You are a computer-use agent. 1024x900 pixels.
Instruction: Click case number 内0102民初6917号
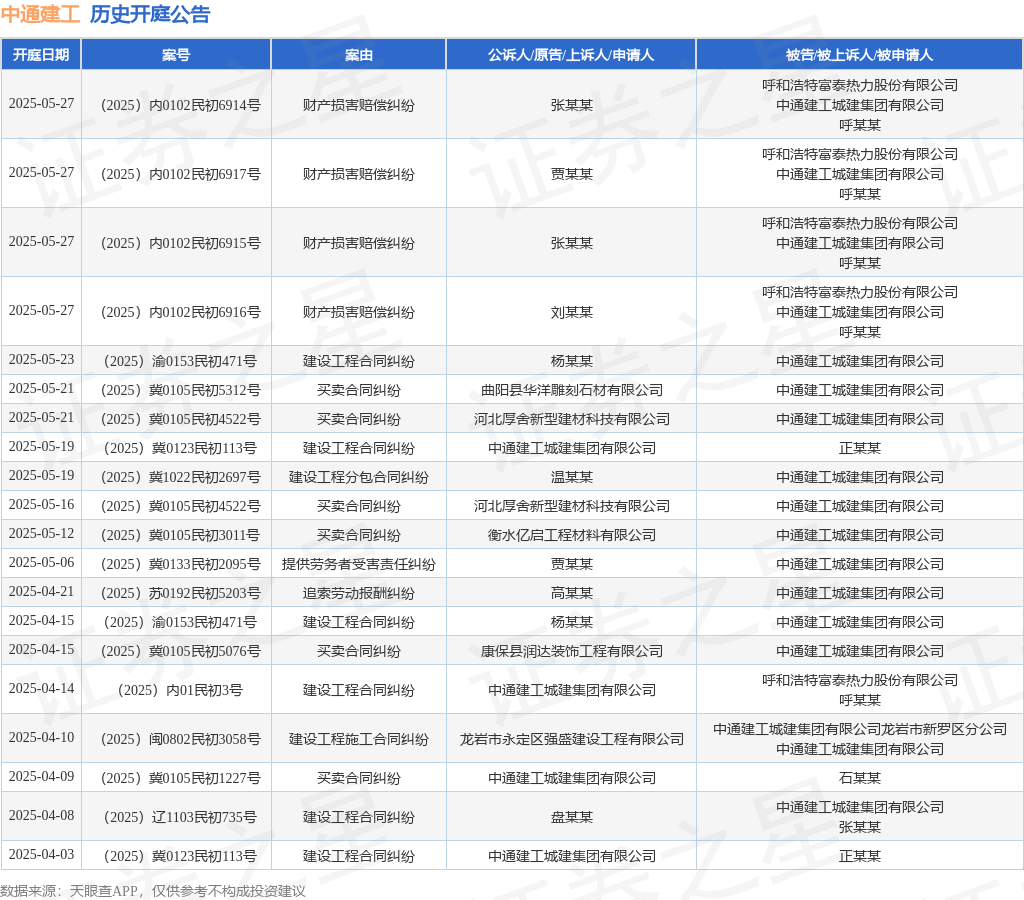point(180,174)
